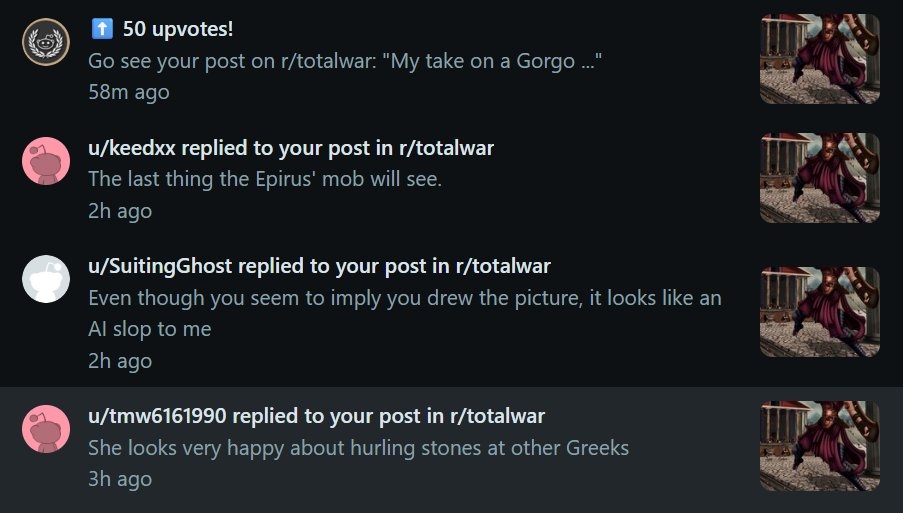
Task: Click the "58m ago" timestamp
Action: coord(129,92)
